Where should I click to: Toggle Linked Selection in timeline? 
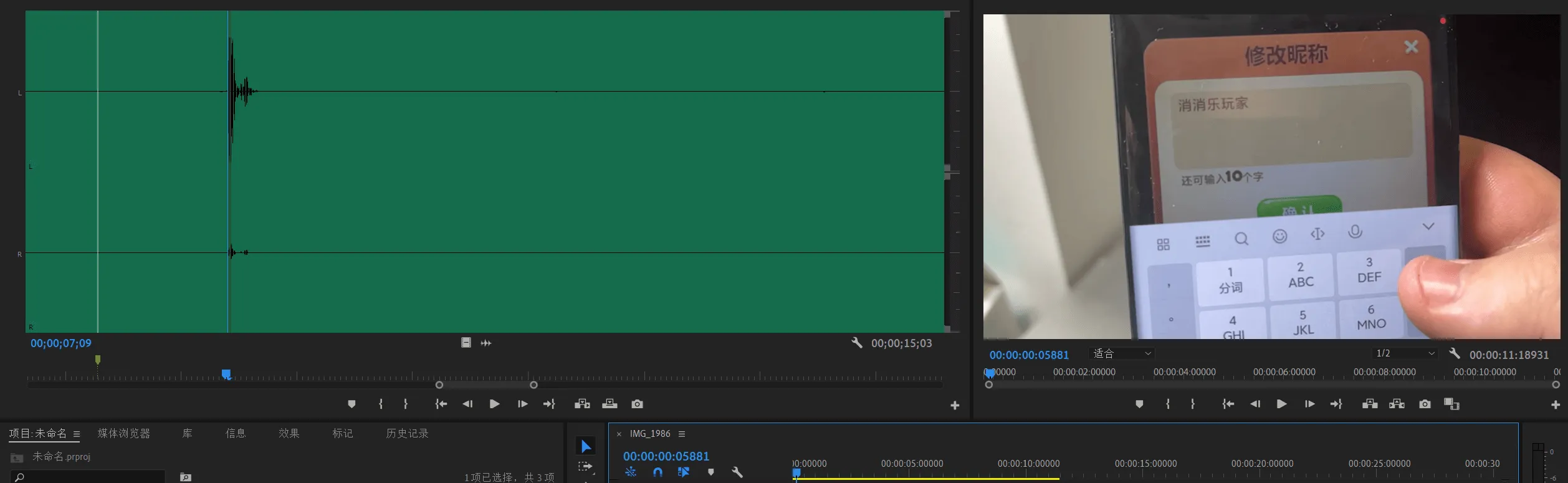684,472
